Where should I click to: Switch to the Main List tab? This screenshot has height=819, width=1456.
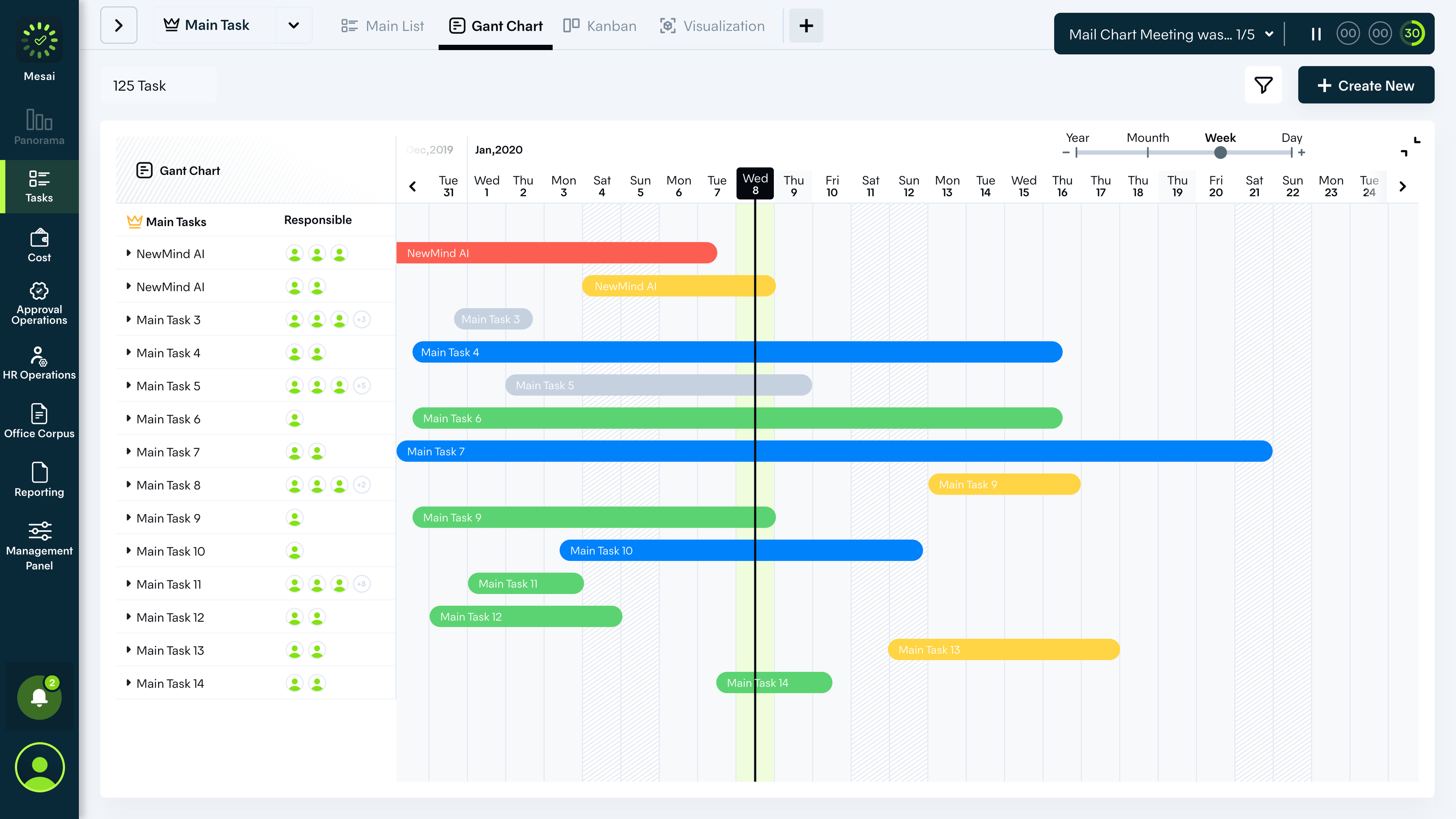point(383,26)
